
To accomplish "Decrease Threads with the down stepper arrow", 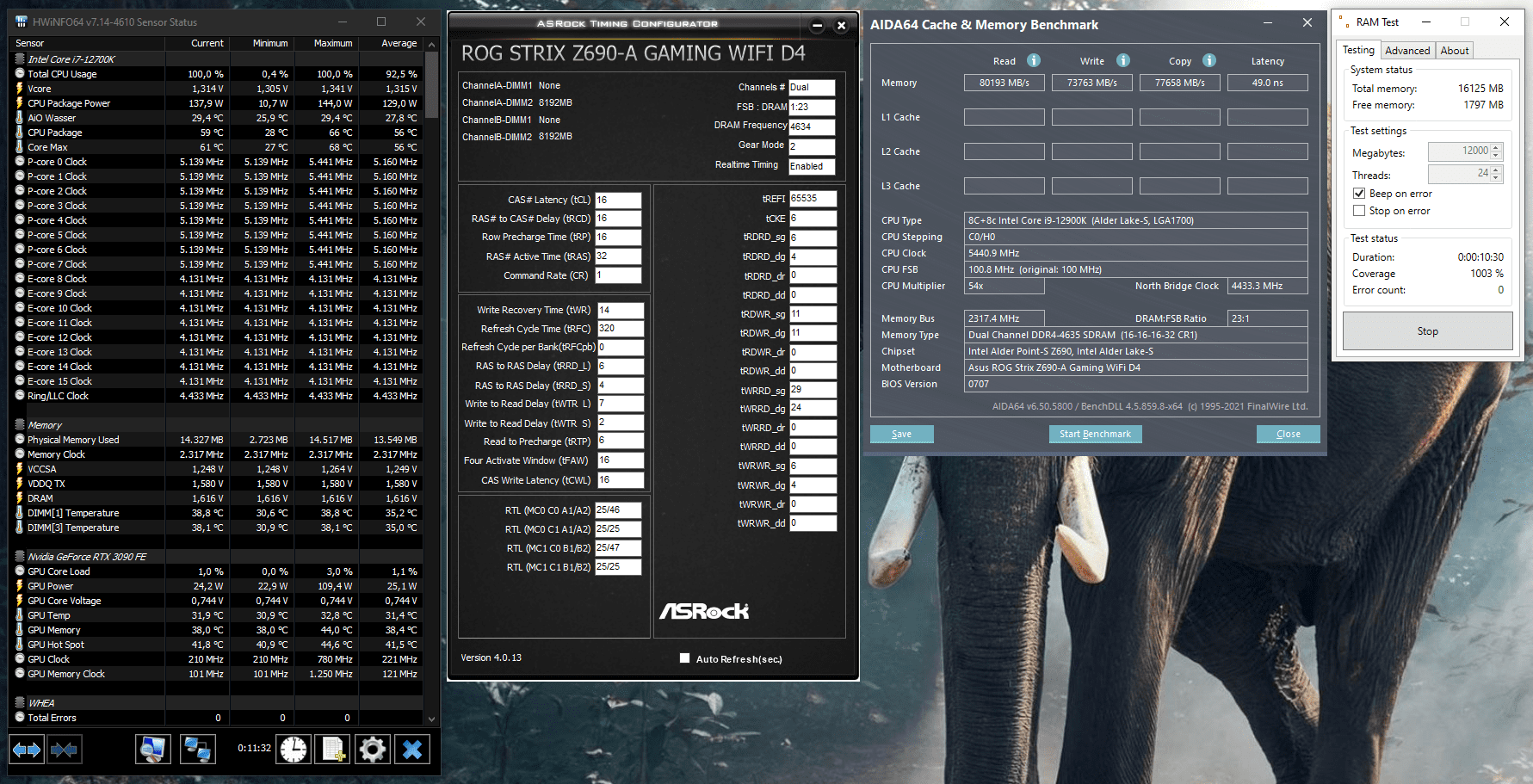I will pyautogui.click(x=1496, y=178).
